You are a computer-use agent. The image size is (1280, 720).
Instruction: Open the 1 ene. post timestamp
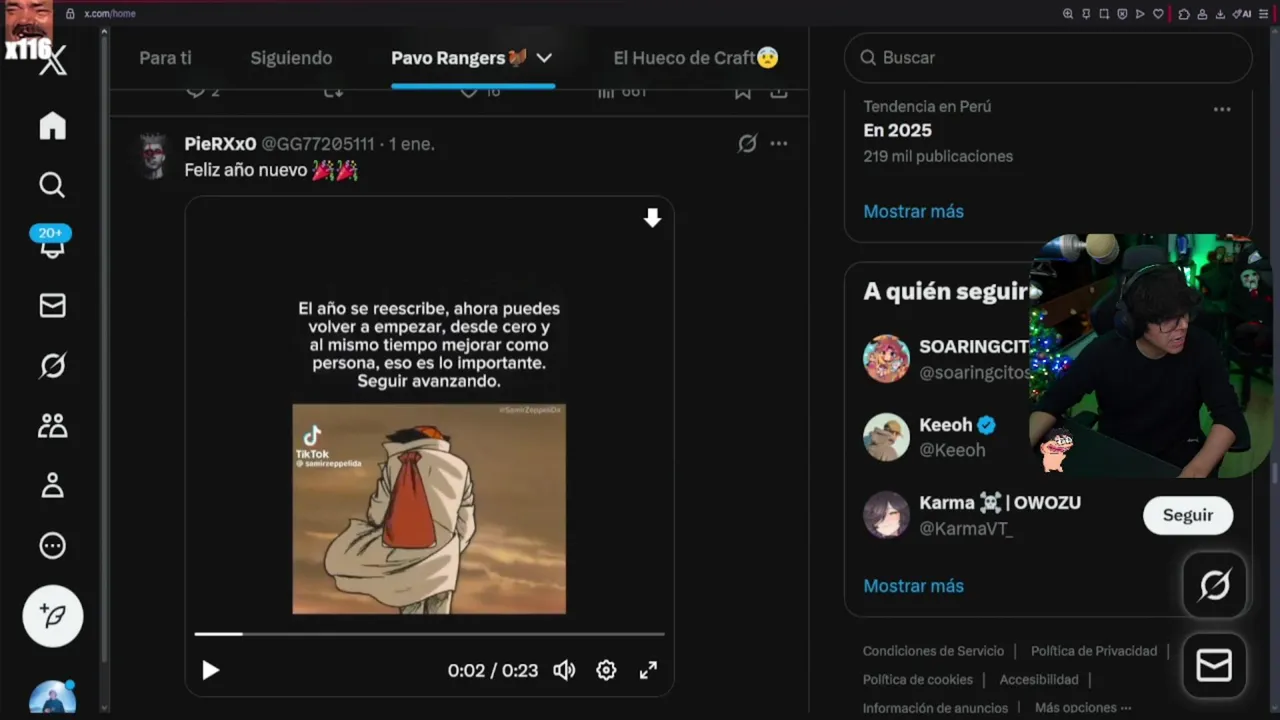click(x=412, y=144)
